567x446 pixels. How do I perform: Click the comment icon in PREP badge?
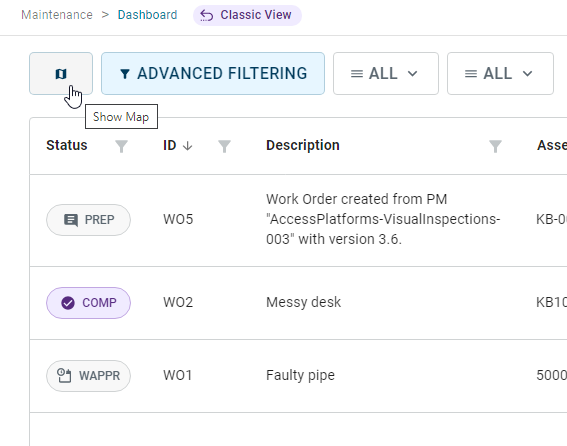click(x=71, y=220)
